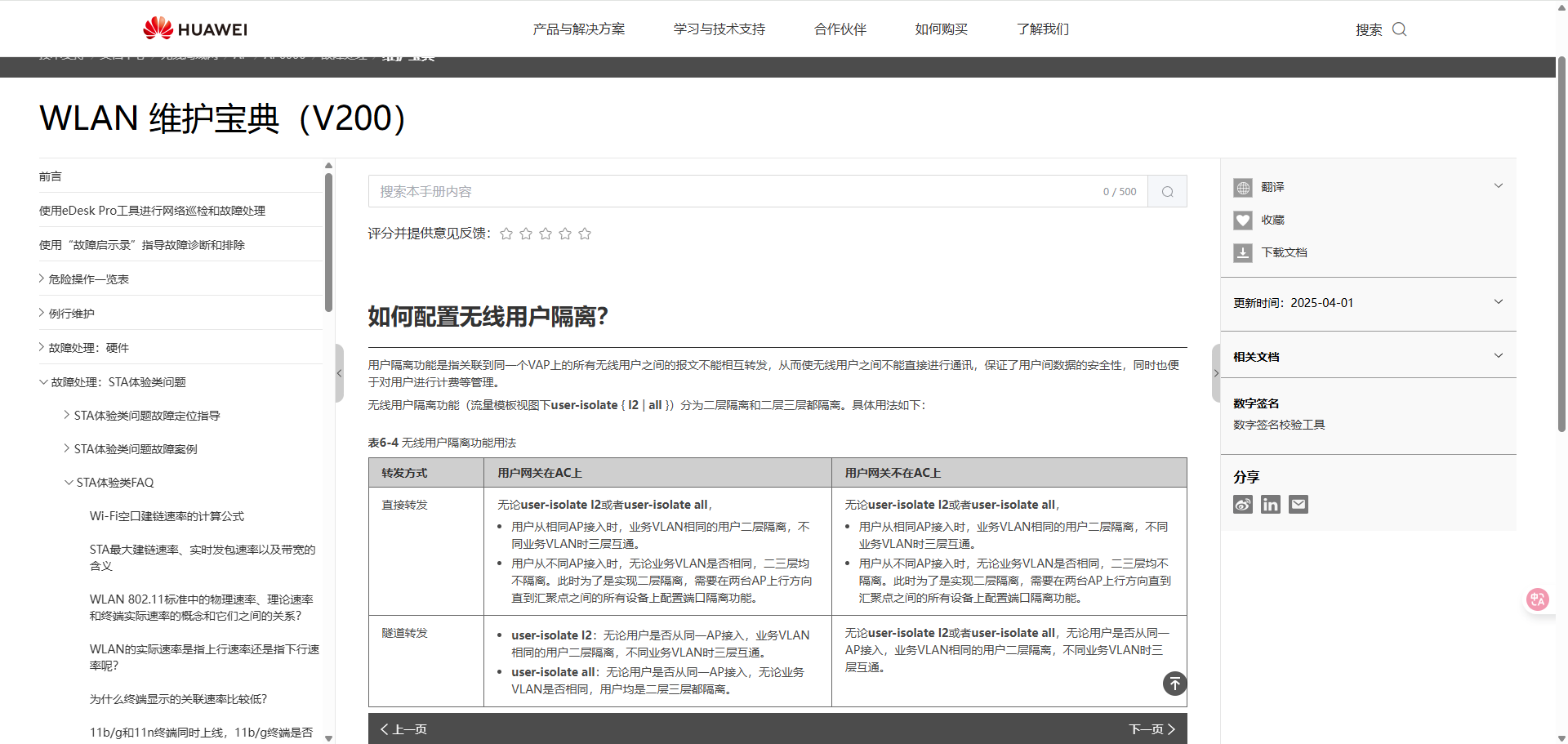Rate the document with the fifth star
This screenshot has height=744, width=1568.
tap(585, 234)
